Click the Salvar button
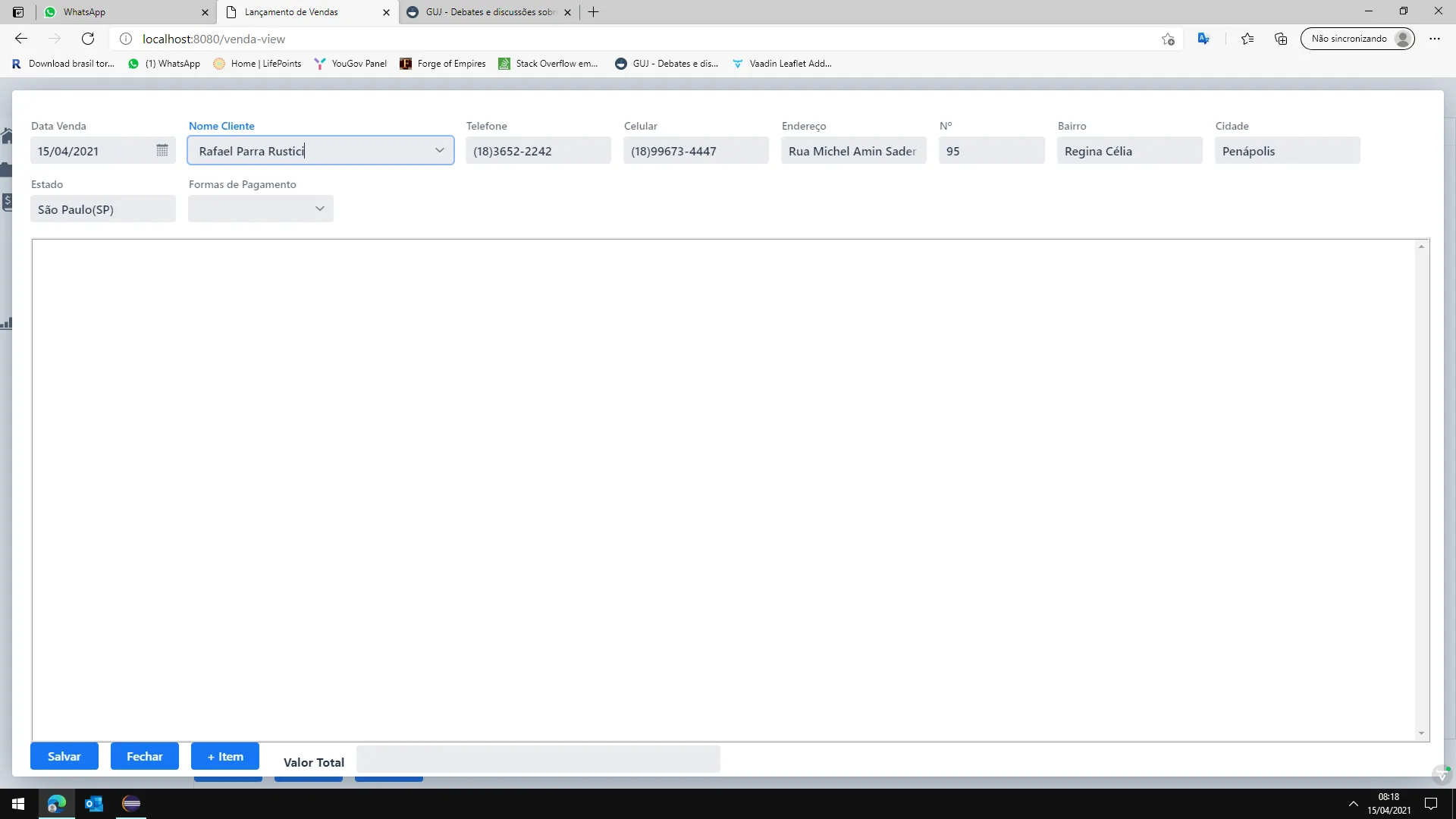Viewport: 1456px width, 819px height. (x=64, y=756)
